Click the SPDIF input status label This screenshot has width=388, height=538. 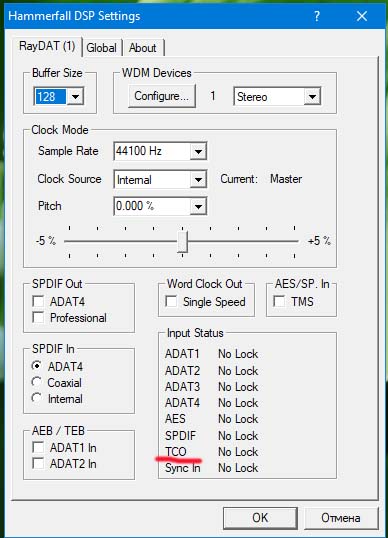[x=180, y=435]
